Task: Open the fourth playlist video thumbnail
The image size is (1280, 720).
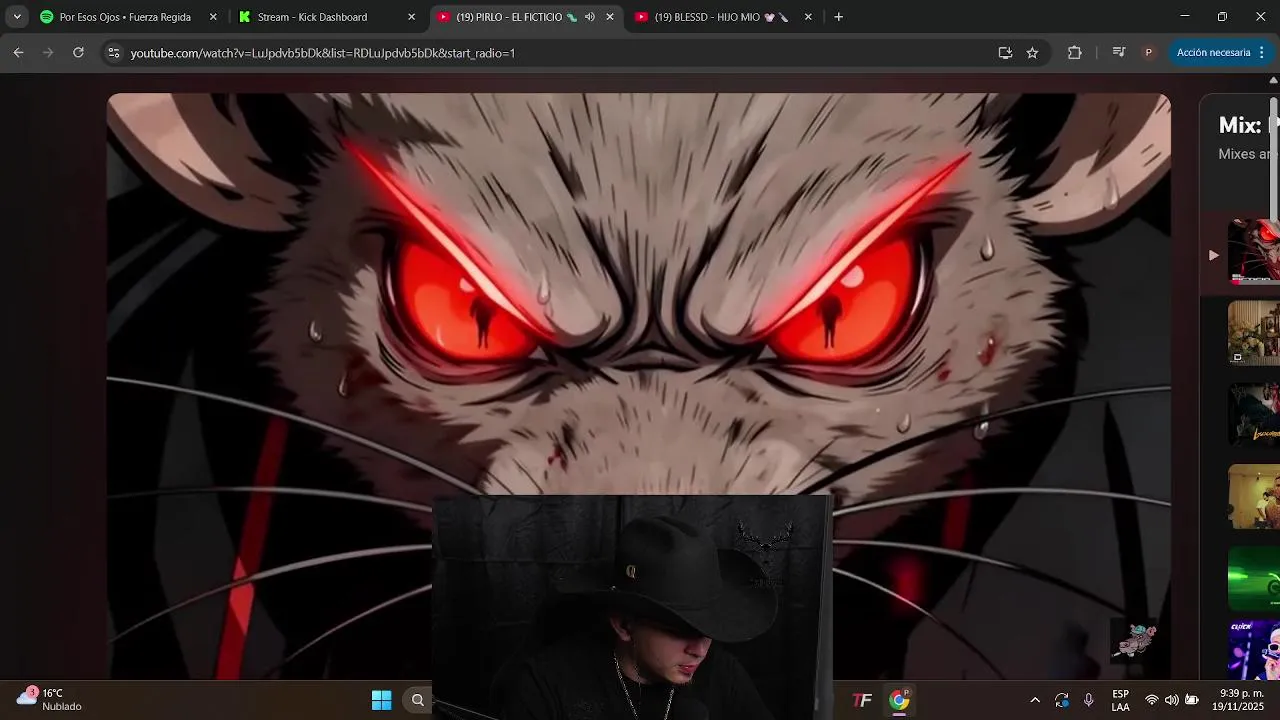Action: (1254, 497)
